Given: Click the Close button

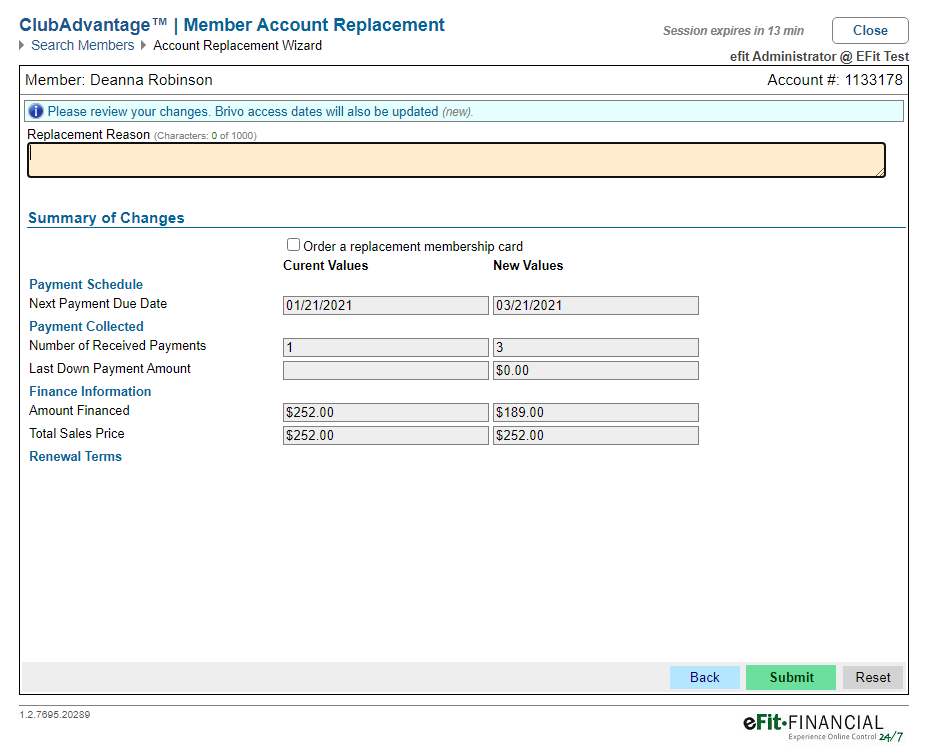Looking at the screenshot, I should pyautogui.click(x=870, y=30).
